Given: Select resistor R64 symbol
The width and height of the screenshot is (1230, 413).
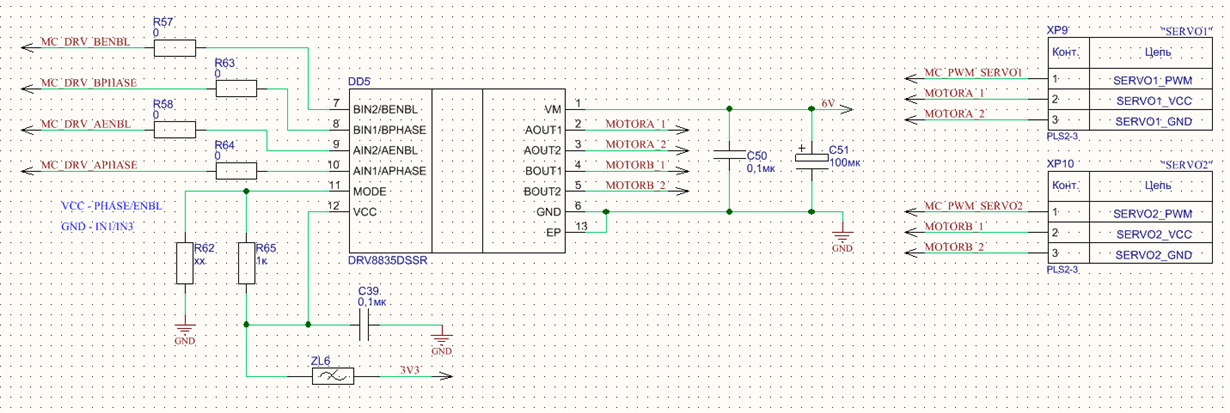Looking at the screenshot, I should tap(236, 171).
